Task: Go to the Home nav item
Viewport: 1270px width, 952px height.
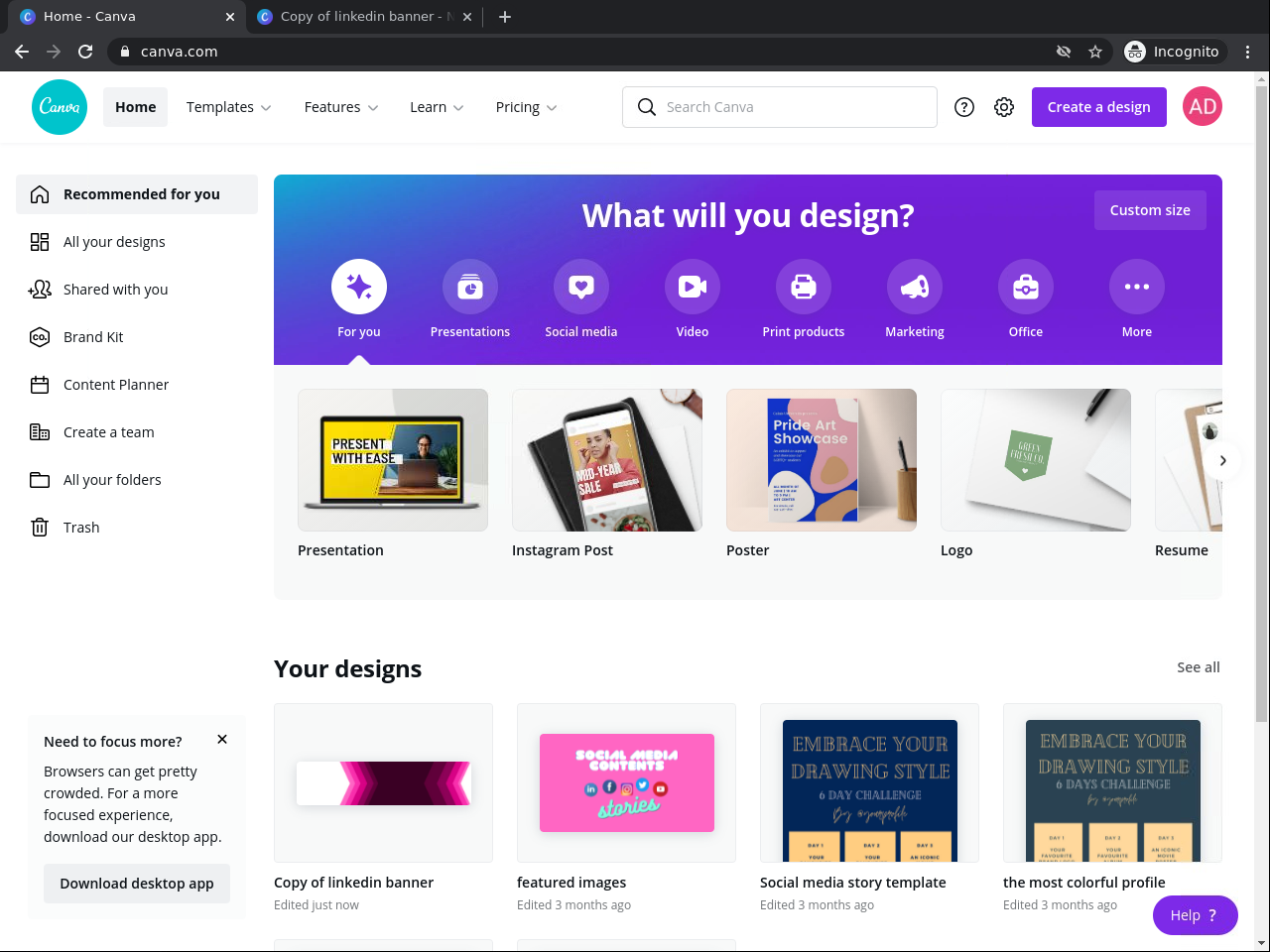Action: 136,107
